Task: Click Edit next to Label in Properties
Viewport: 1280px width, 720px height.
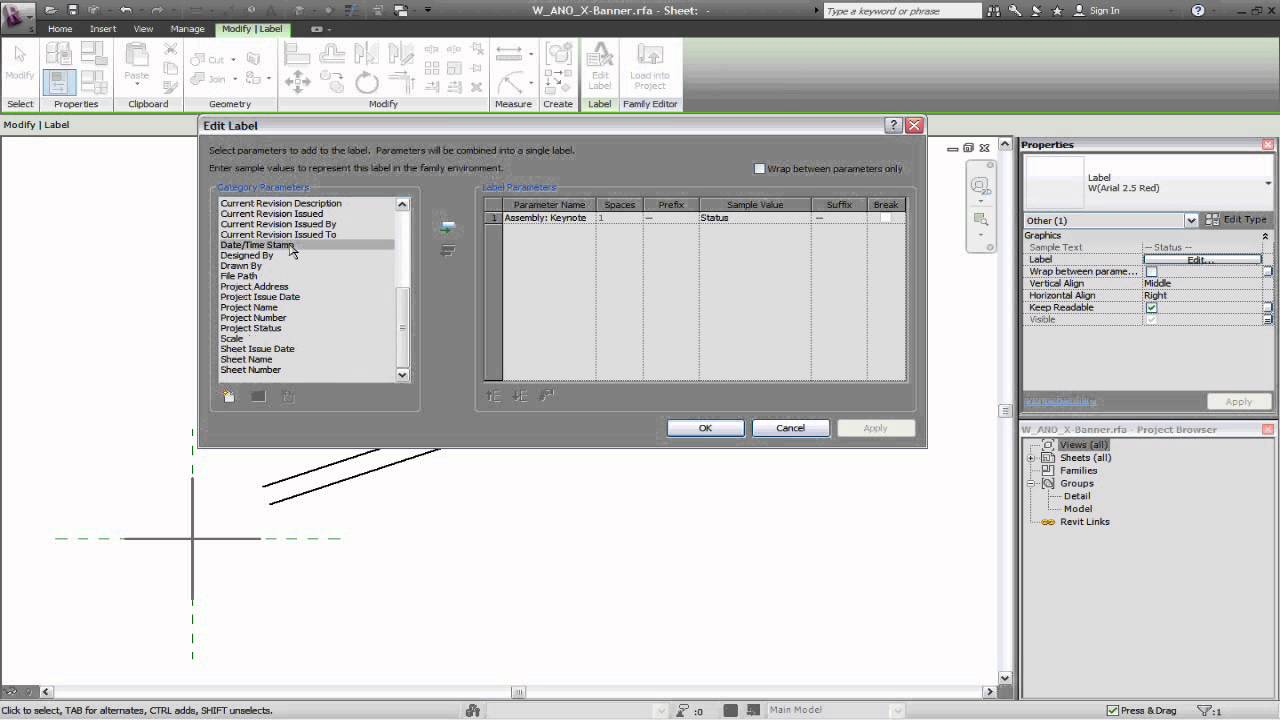Action: coord(1200,260)
